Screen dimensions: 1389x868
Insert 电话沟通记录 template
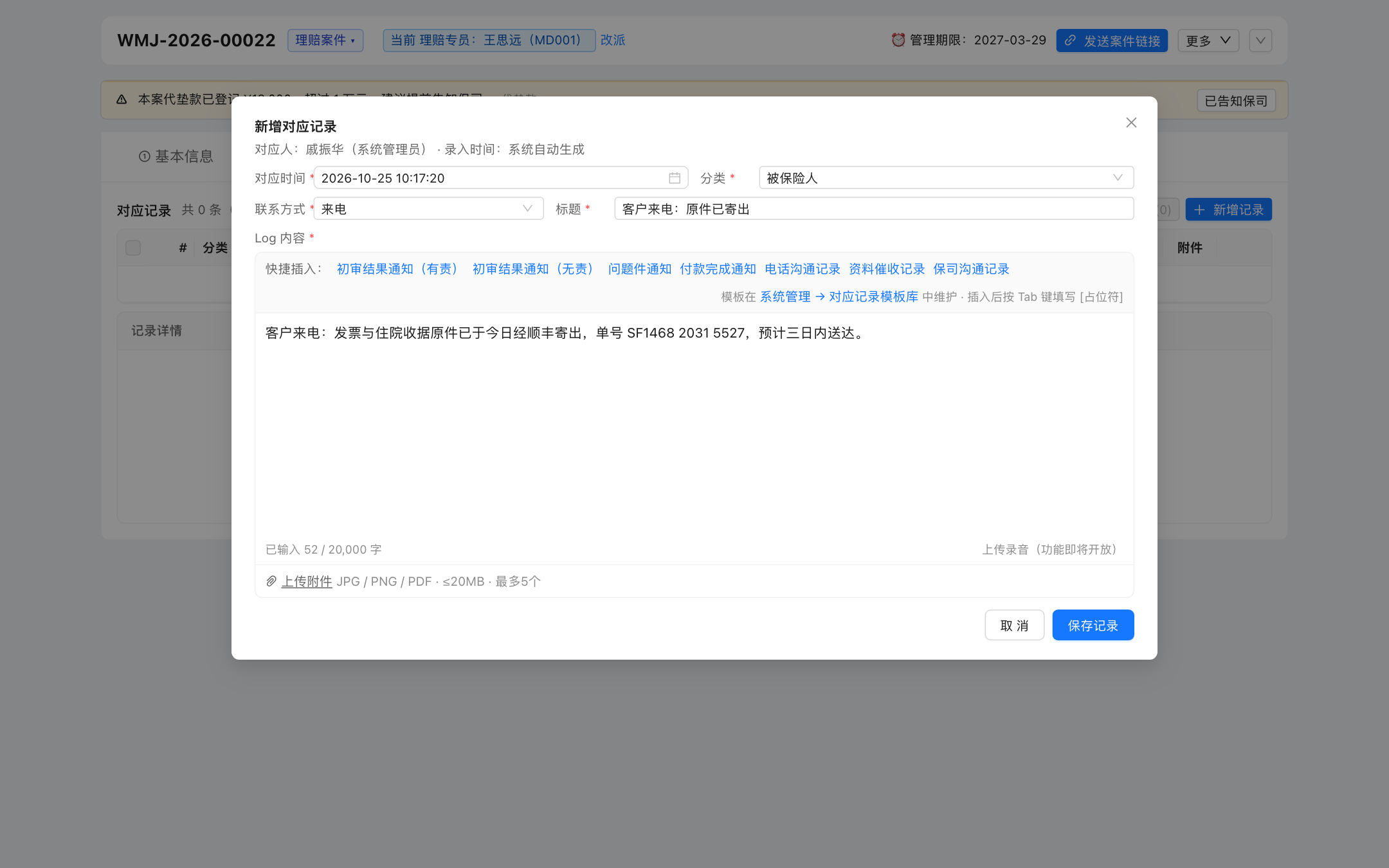click(x=803, y=269)
